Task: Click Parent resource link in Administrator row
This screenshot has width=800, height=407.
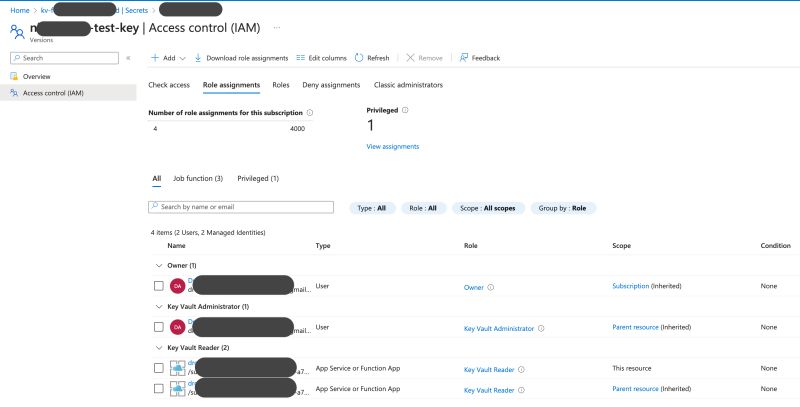Action: [635, 327]
